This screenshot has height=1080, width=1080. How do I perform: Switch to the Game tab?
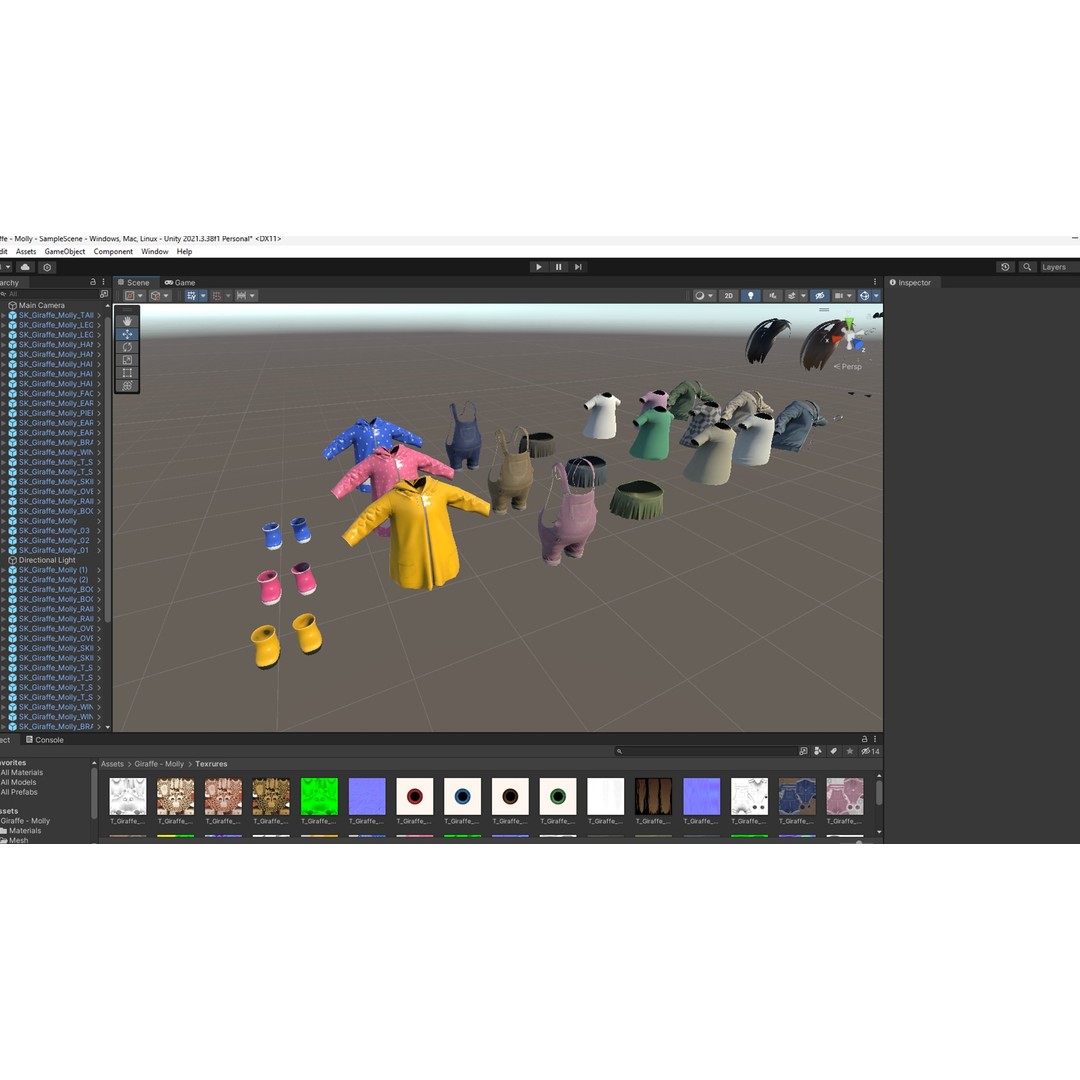tap(180, 282)
